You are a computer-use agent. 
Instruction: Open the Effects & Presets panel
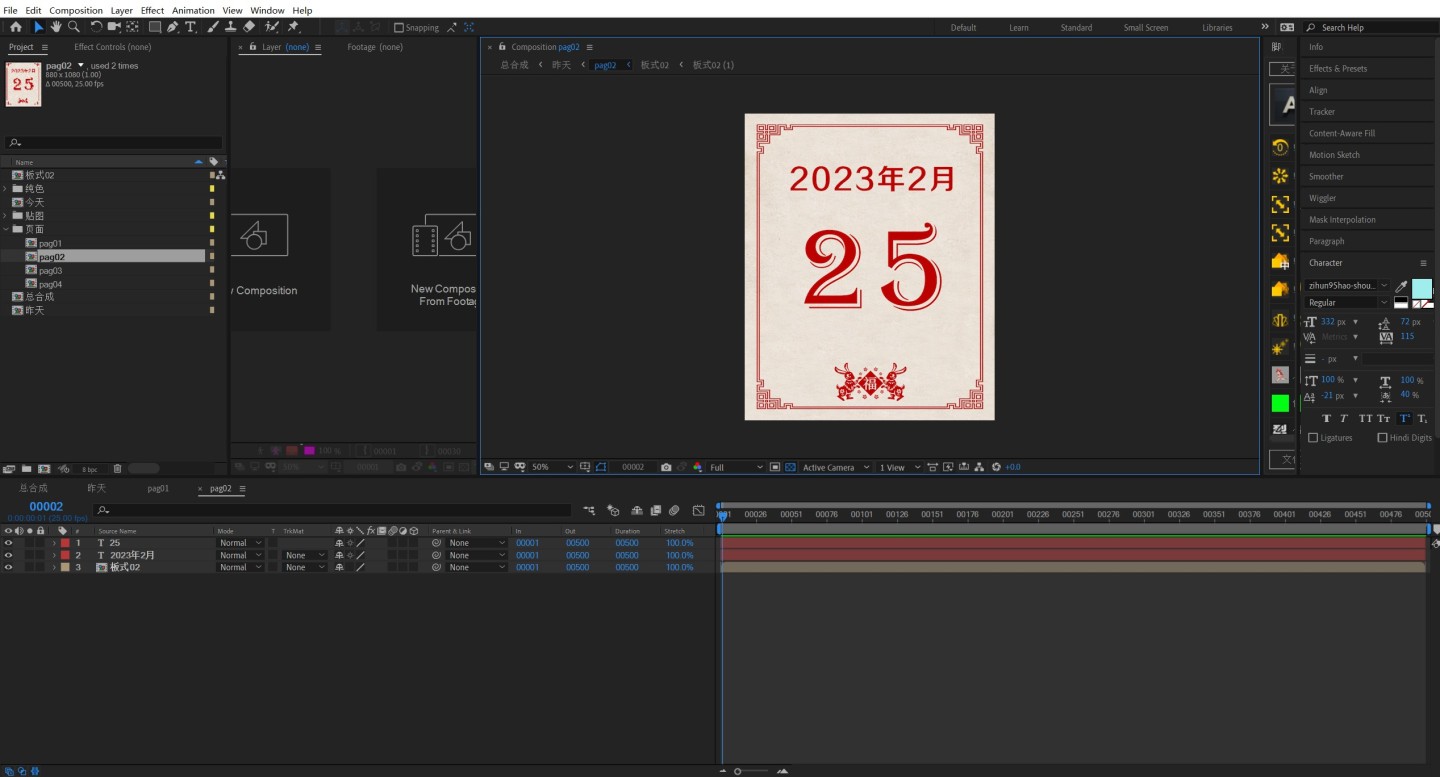tap(1338, 69)
